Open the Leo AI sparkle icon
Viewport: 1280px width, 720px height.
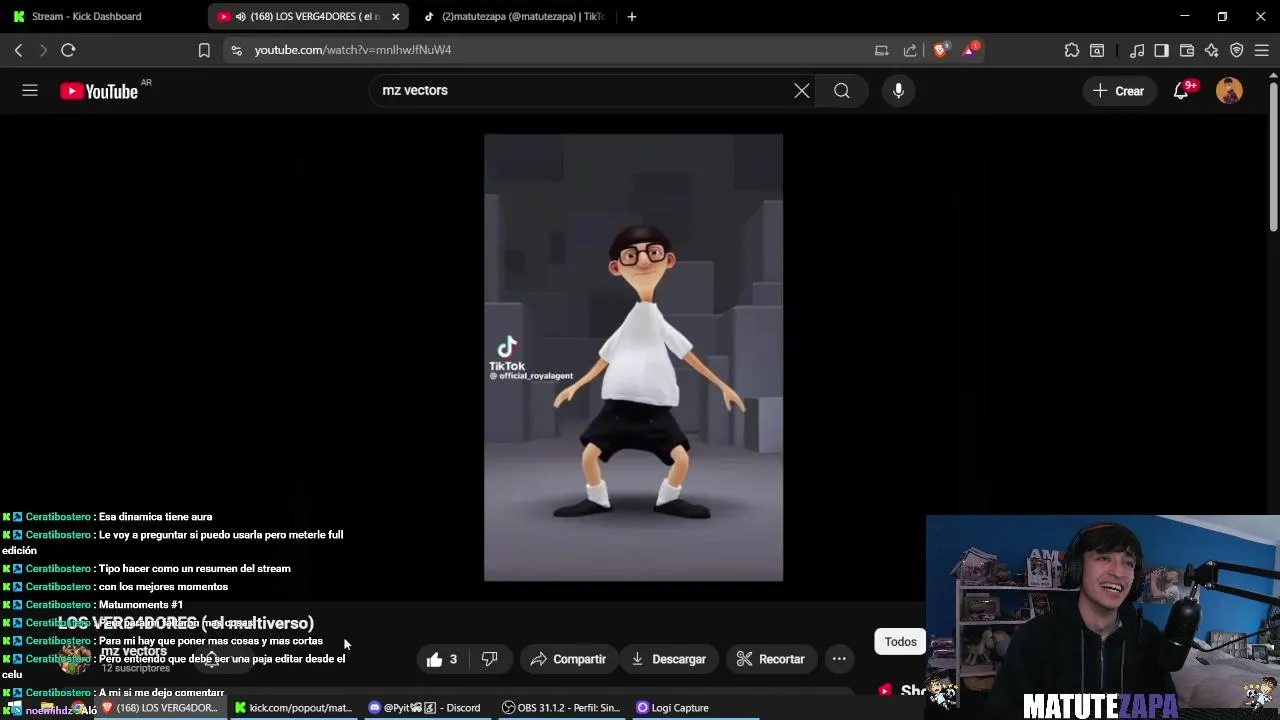coord(1212,50)
